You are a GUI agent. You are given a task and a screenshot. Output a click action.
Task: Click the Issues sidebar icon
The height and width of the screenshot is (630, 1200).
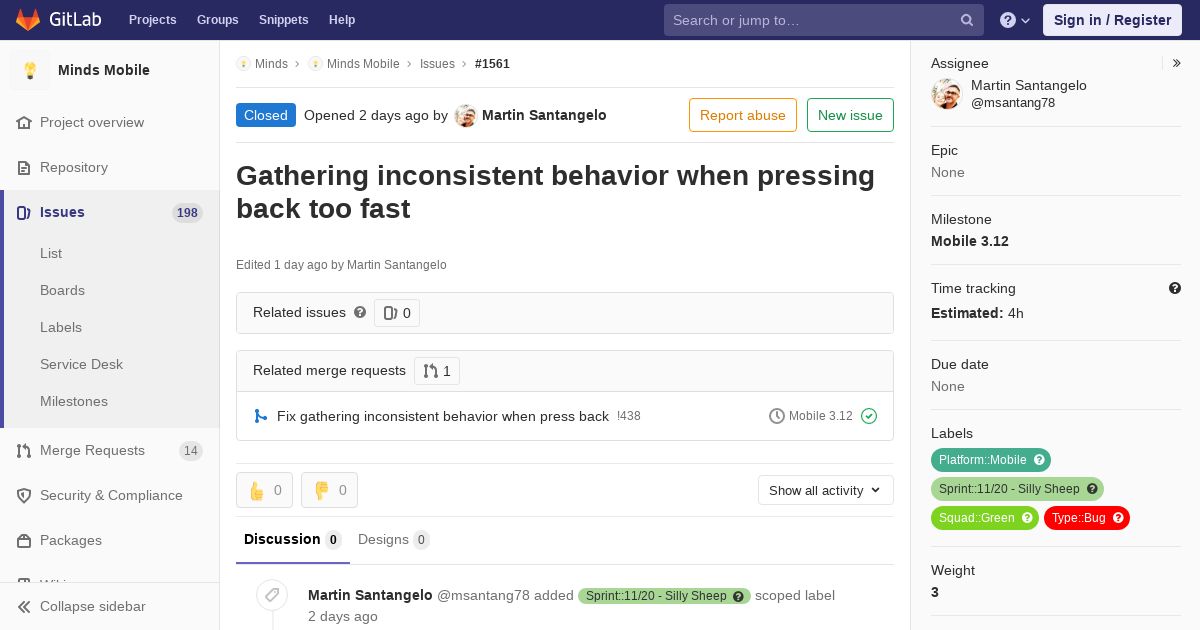click(24, 213)
